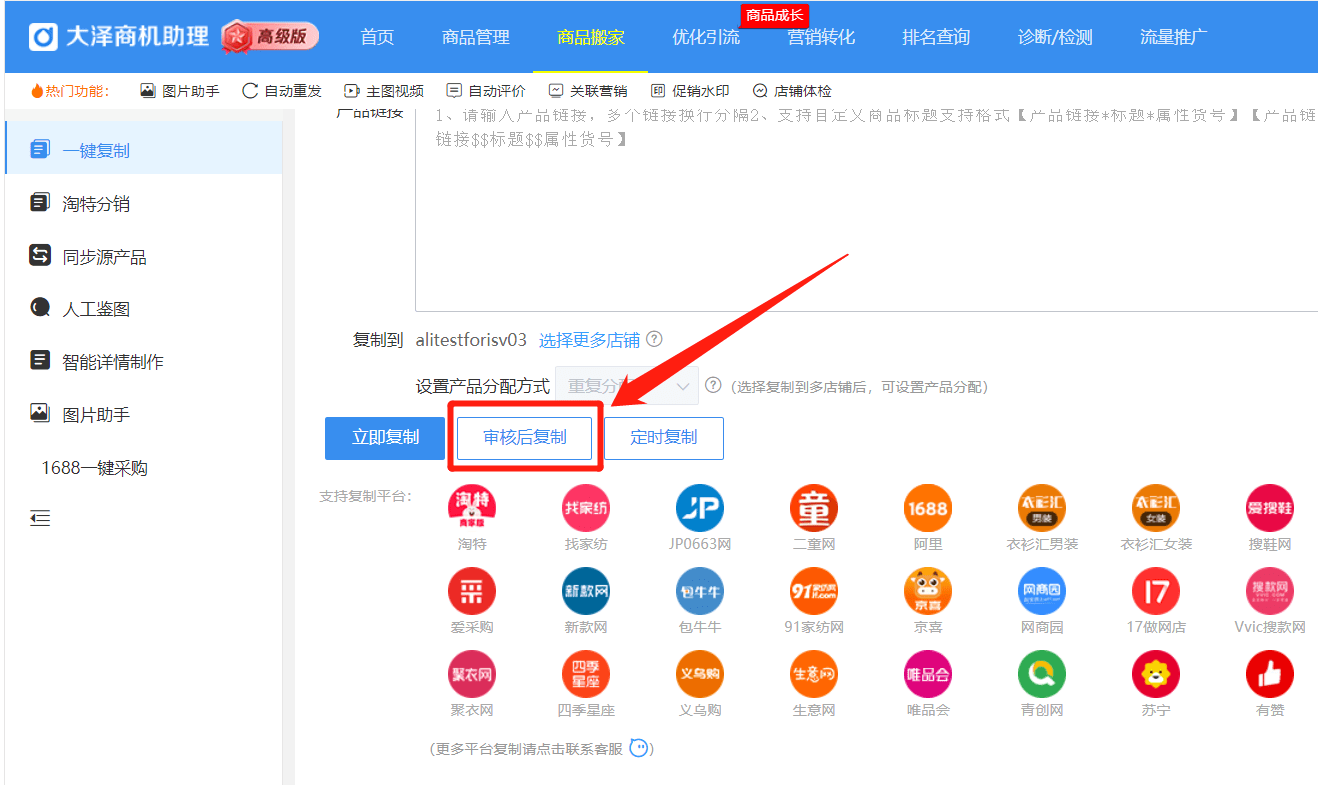Click the 新款网 platform icon
This screenshot has height=785, width=1318.
pyautogui.click(x=586, y=591)
